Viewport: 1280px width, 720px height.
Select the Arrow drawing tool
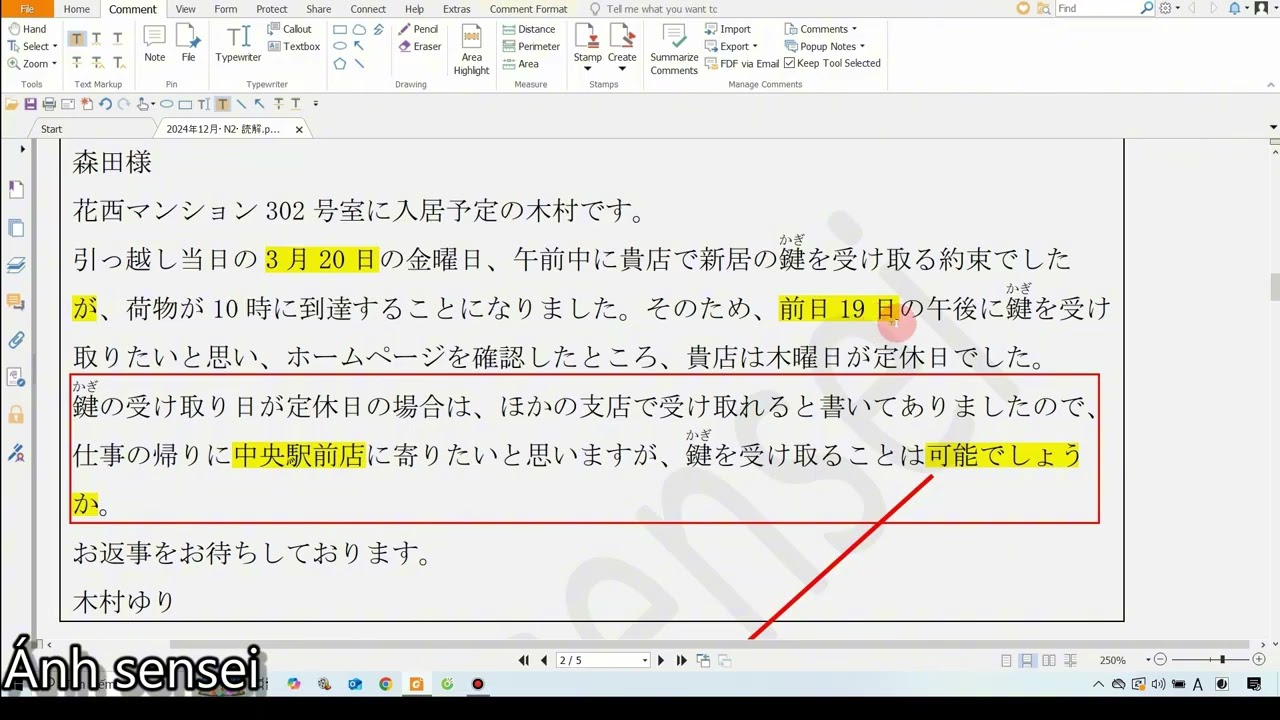(x=359, y=46)
